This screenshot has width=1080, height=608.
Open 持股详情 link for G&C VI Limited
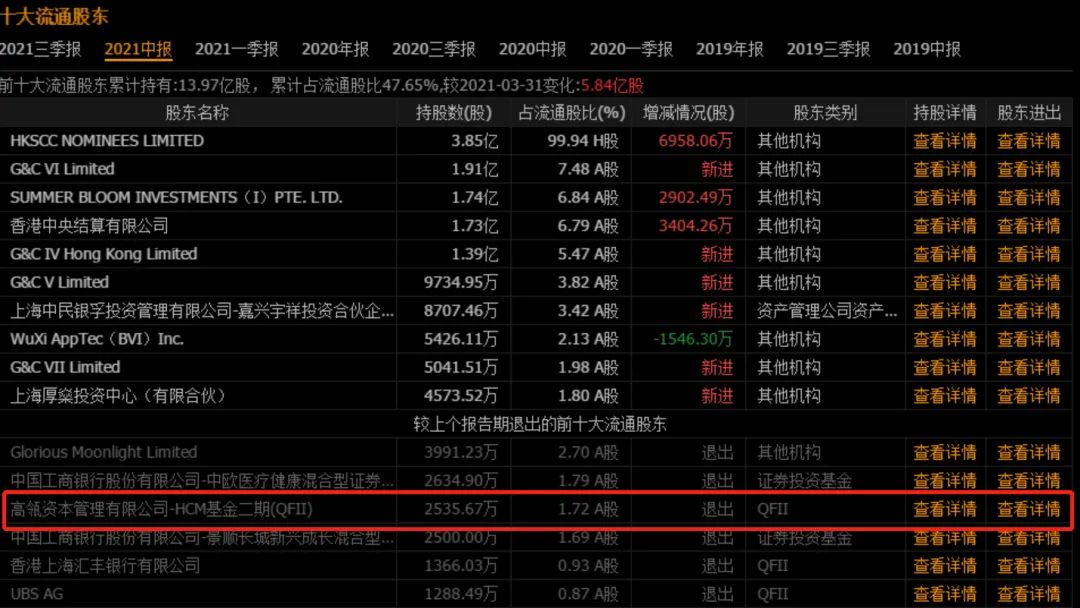click(944, 169)
